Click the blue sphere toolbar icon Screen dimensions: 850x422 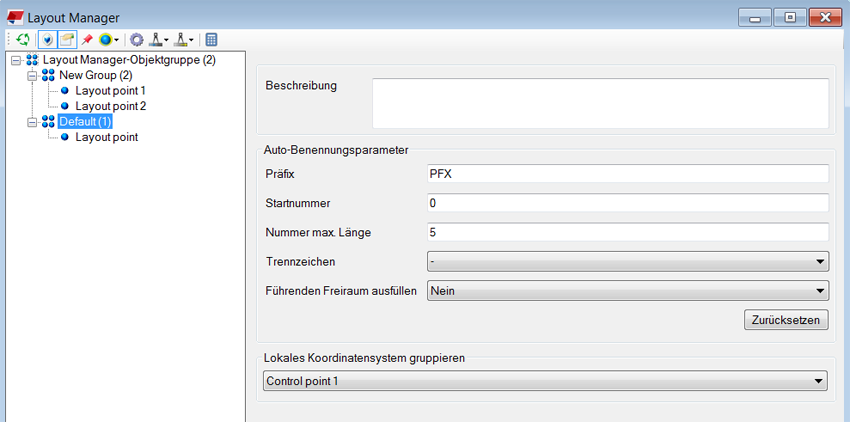click(105, 40)
